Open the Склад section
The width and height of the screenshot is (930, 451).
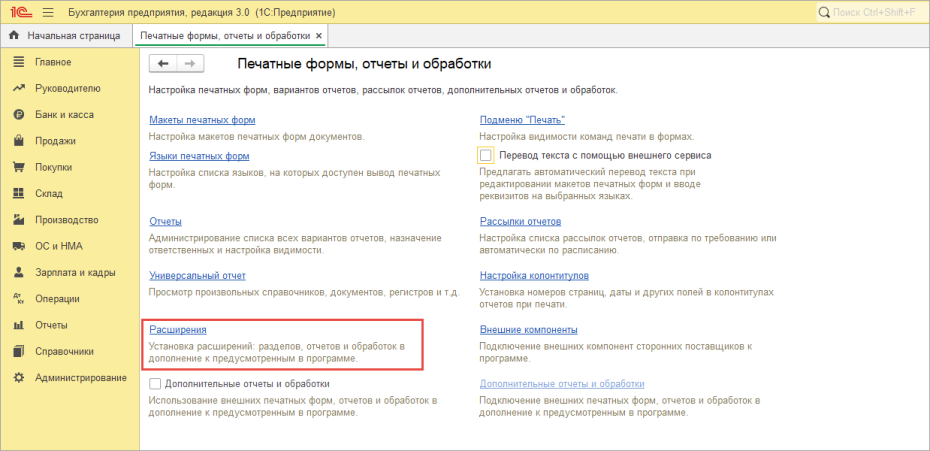pos(70,193)
